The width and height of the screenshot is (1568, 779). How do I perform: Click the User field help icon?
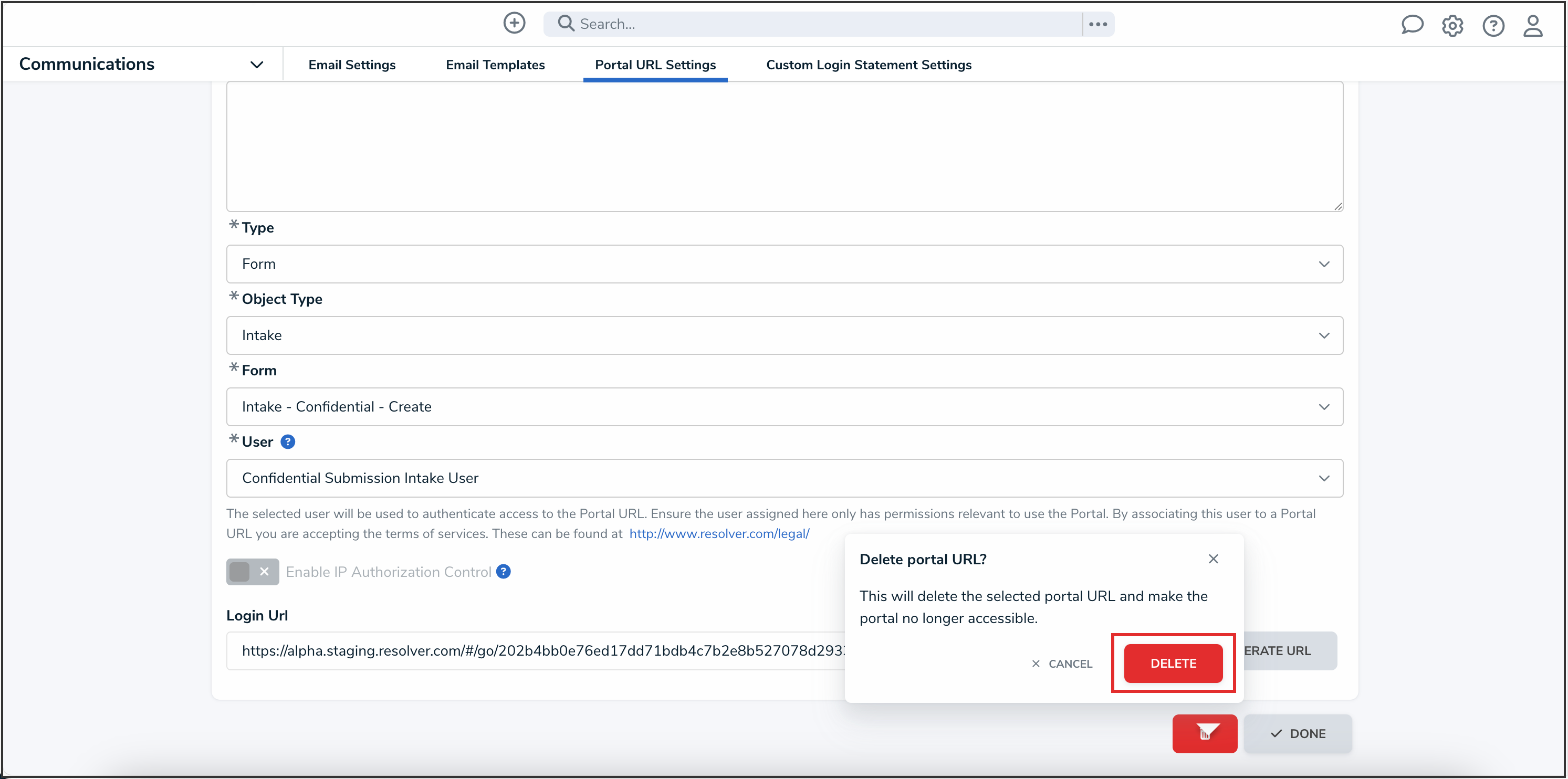coord(288,442)
